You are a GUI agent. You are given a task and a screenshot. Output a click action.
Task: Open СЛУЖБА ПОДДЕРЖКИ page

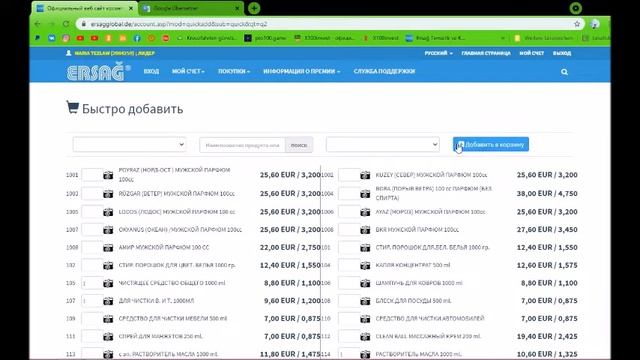point(384,71)
